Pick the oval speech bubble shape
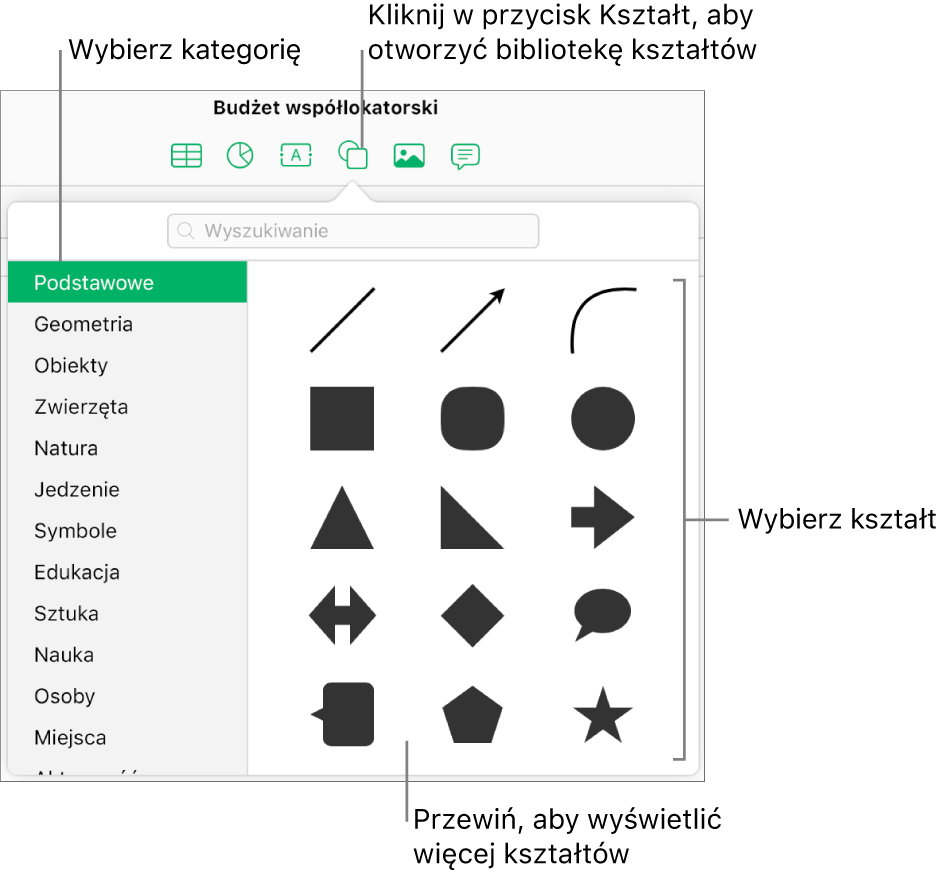939x880 pixels. point(602,615)
